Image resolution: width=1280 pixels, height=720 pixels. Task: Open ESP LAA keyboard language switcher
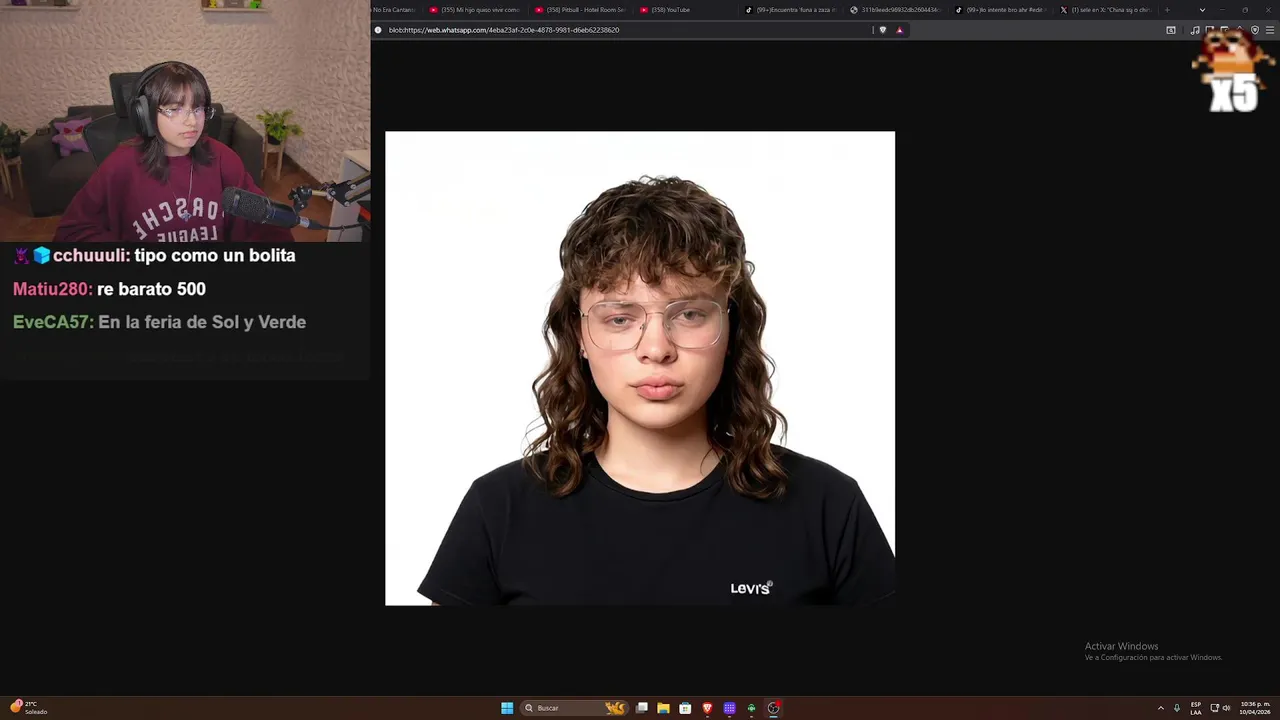[1196, 708]
